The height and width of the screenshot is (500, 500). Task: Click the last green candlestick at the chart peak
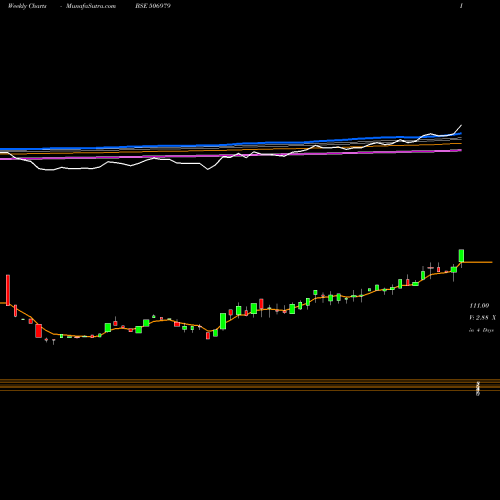[x=462, y=256]
